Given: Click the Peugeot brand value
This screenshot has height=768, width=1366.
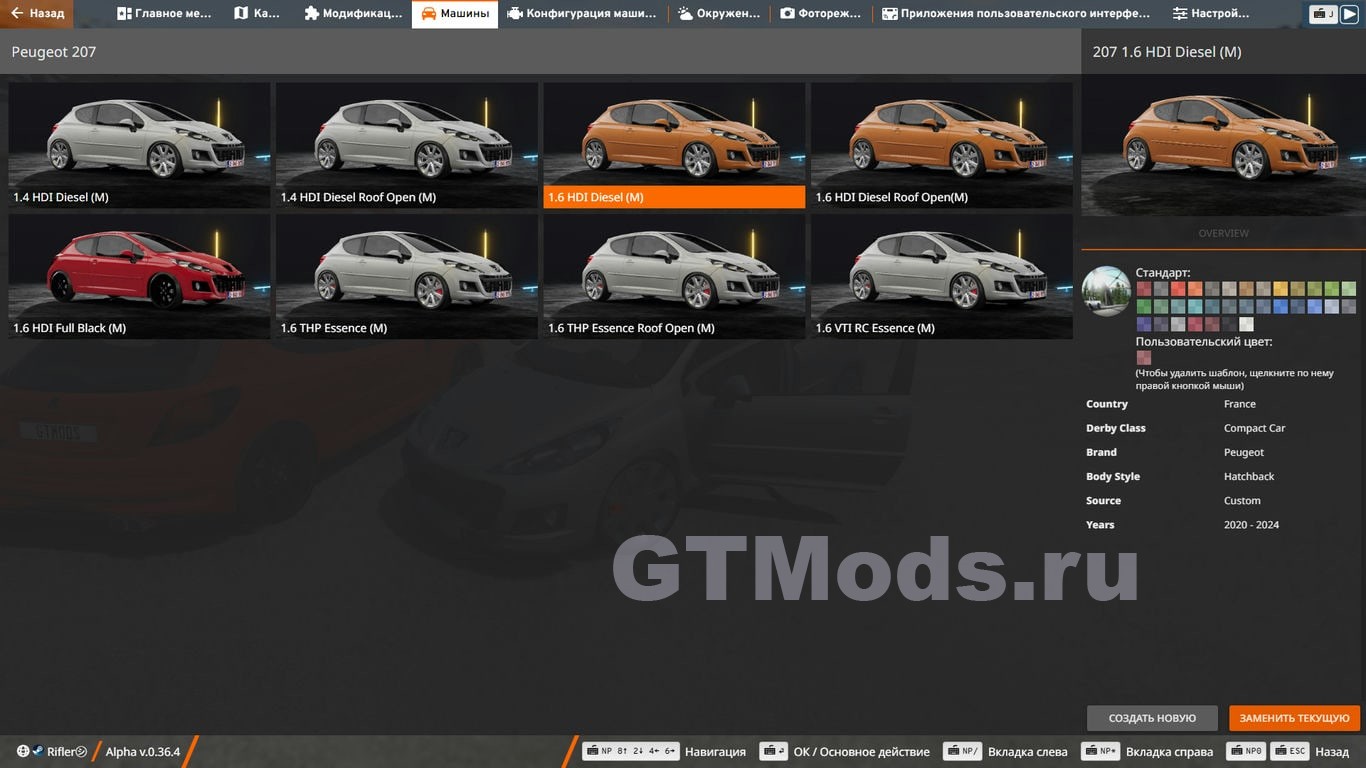Looking at the screenshot, I should (x=1244, y=452).
